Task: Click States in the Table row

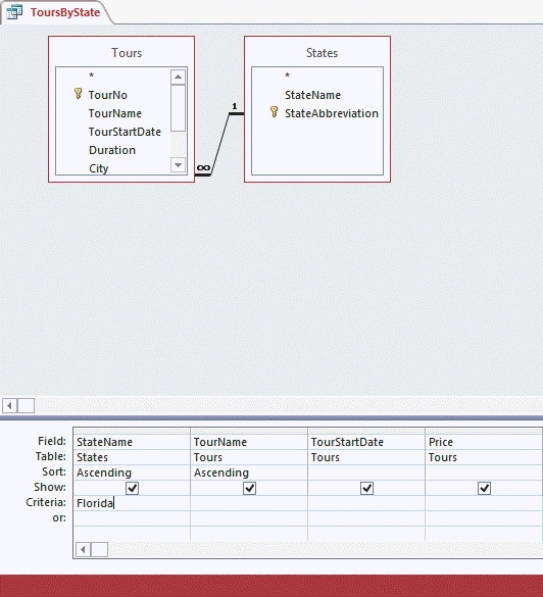Action: (132, 457)
